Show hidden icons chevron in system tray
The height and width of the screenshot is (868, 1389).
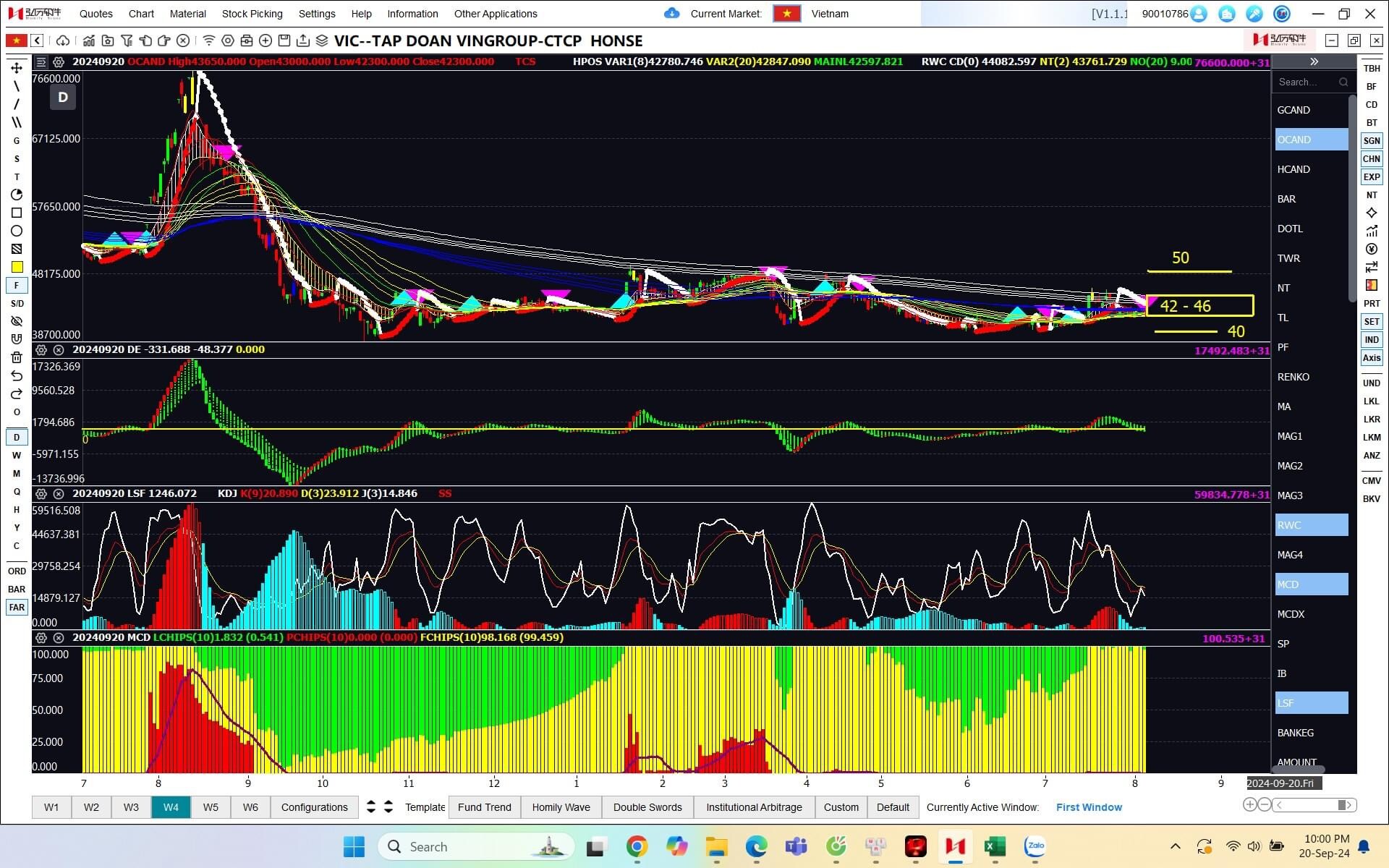click(1176, 846)
